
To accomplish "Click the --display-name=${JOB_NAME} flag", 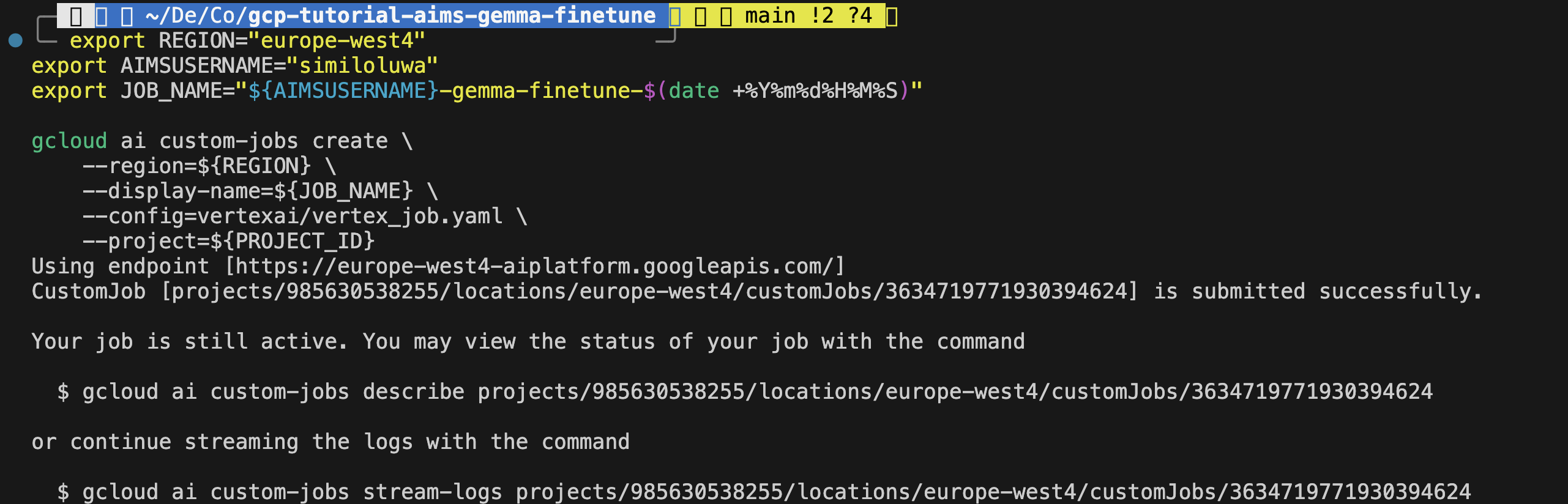I will click(x=248, y=191).
